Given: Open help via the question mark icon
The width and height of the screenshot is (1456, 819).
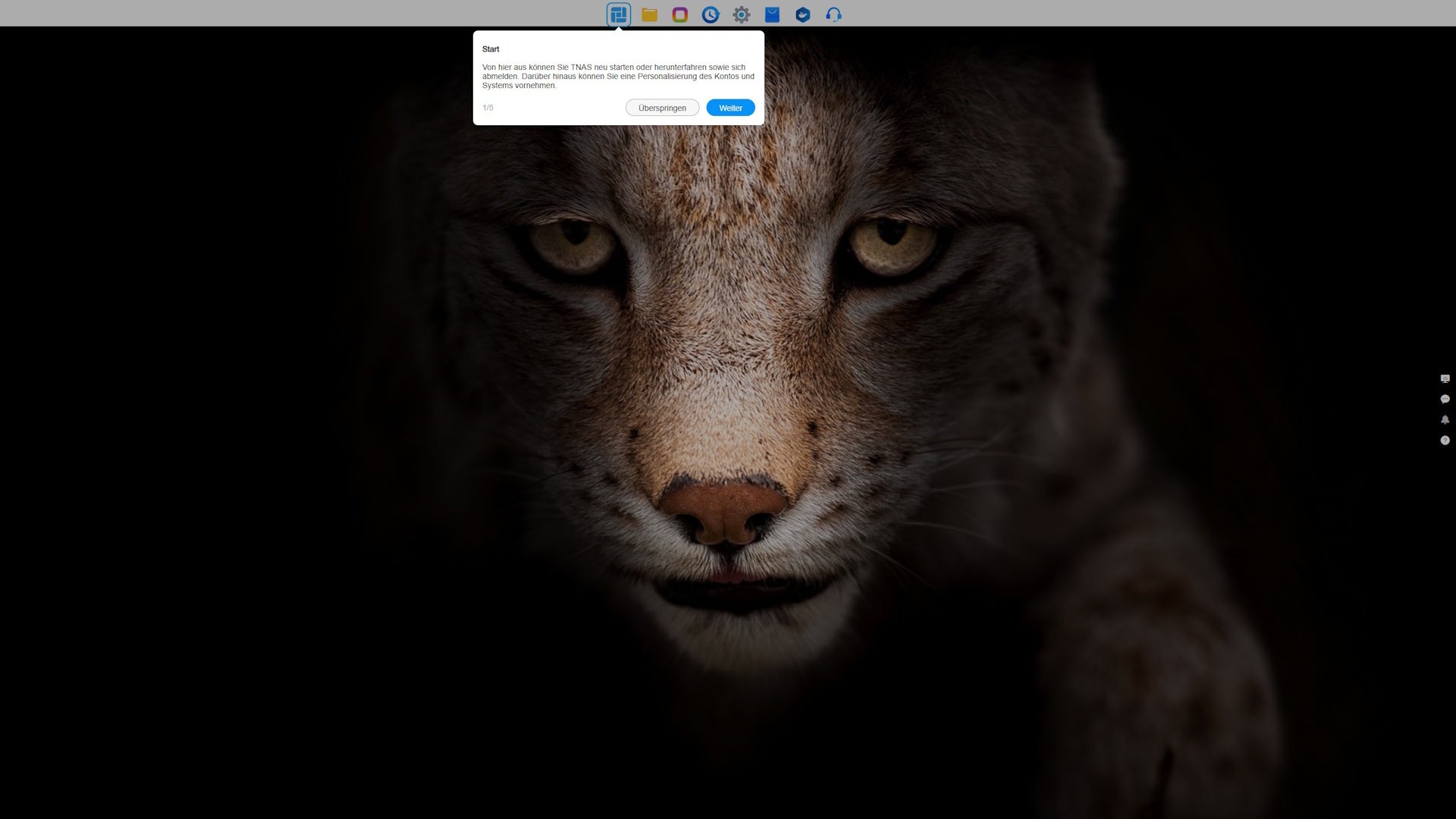Looking at the screenshot, I should pos(1445,440).
